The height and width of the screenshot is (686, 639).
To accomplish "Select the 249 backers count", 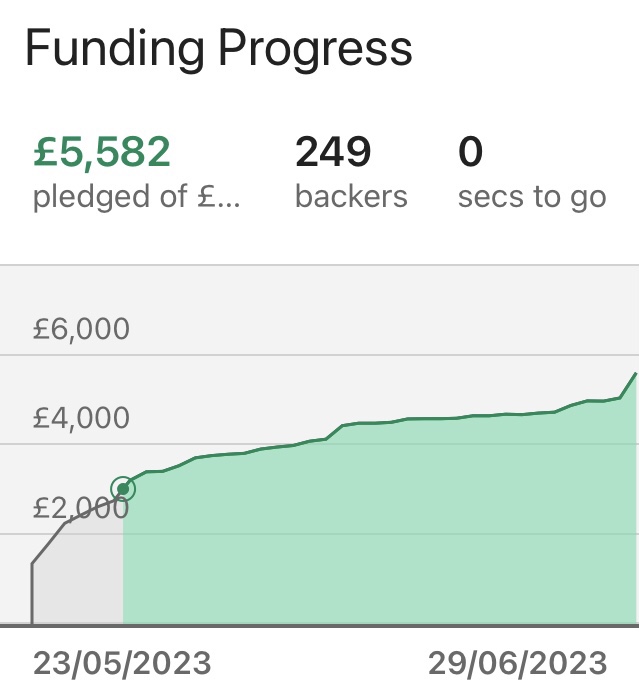I will point(333,152).
